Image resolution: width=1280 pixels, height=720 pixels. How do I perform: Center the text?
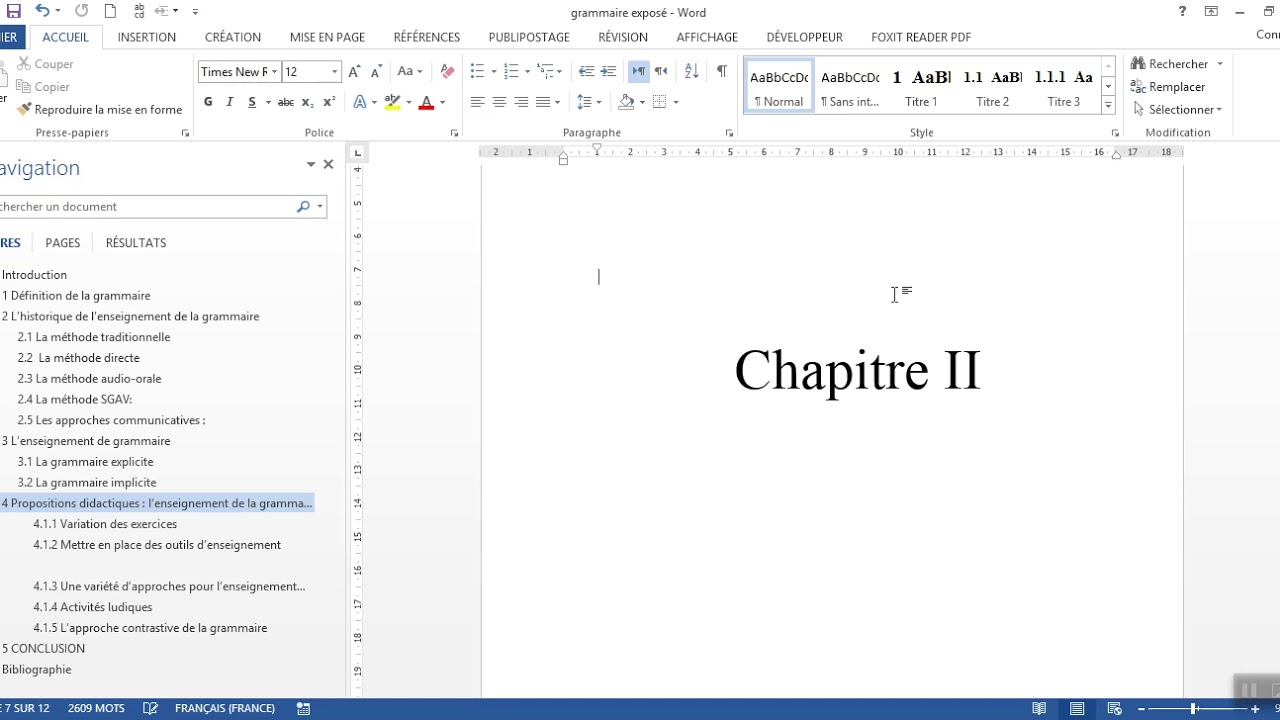coord(499,102)
